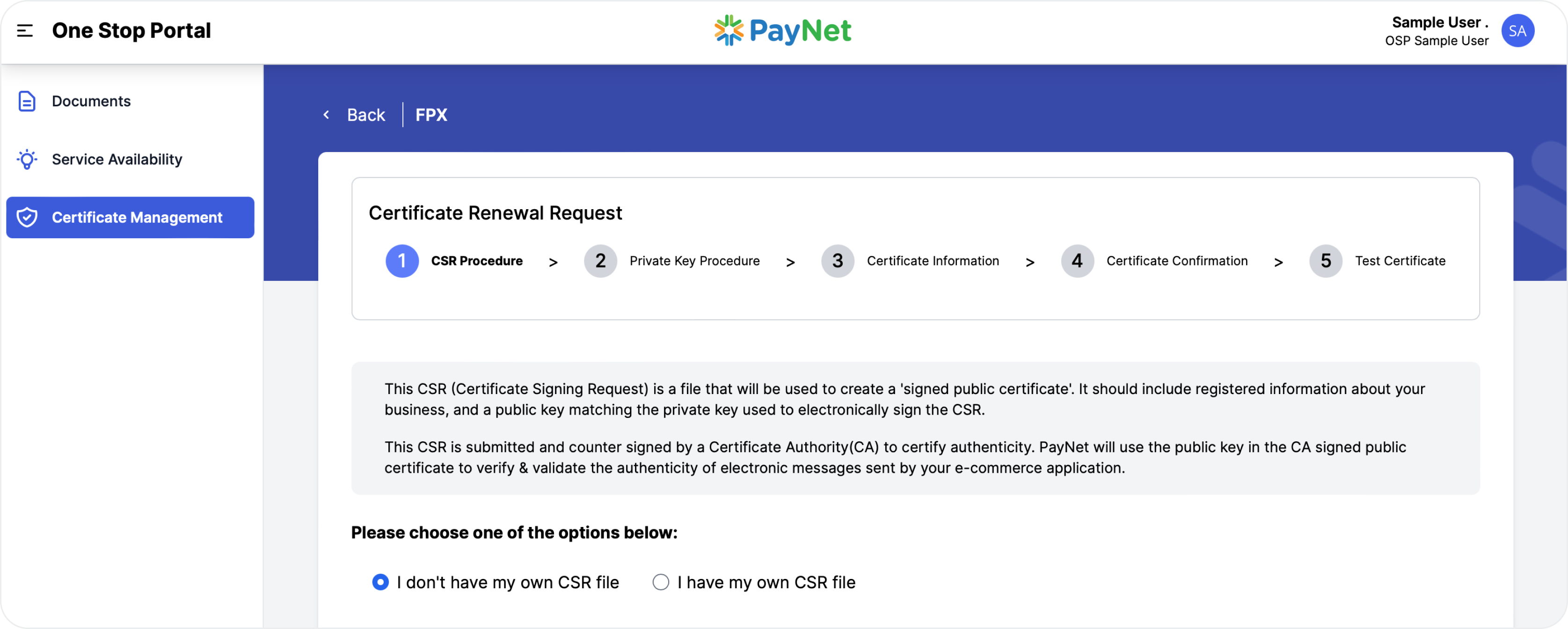Image resolution: width=1568 pixels, height=629 pixels.
Task: Click step 2 Private Key Procedure circle
Action: [x=600, y=261]
